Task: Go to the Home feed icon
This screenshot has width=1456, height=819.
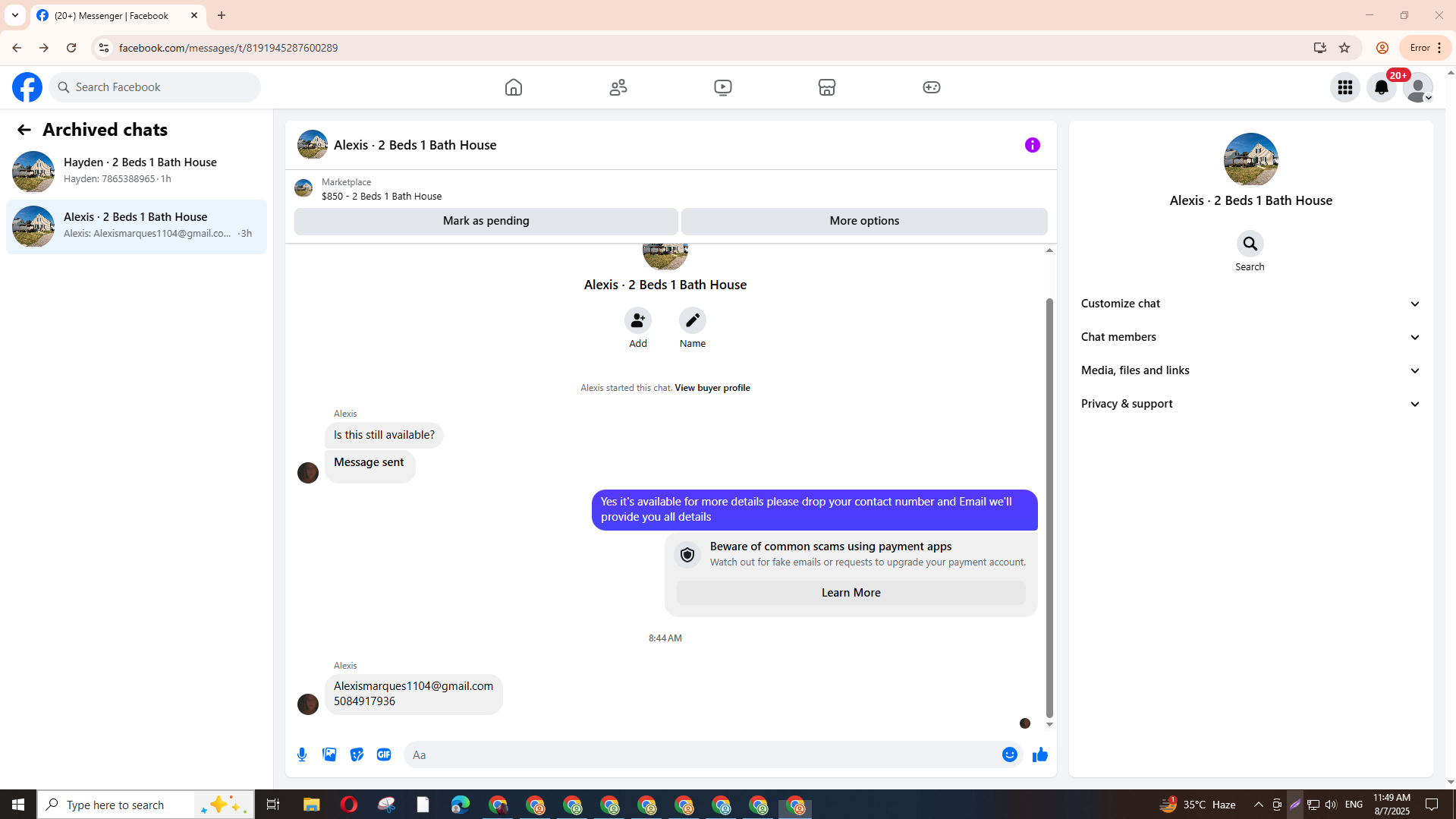Action: tap(514, 87)
